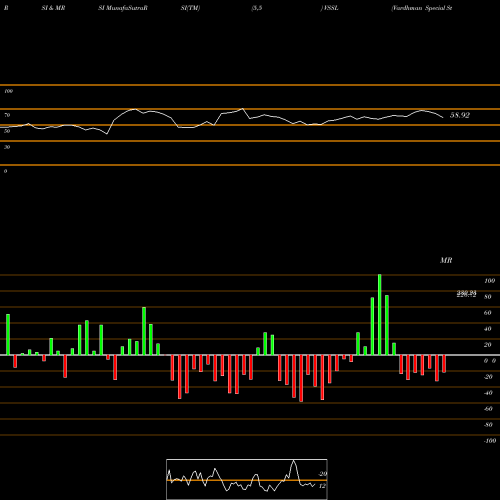Select the 'SI & MR' header text
The image size is (500, 500).
(x=53, y=8)
